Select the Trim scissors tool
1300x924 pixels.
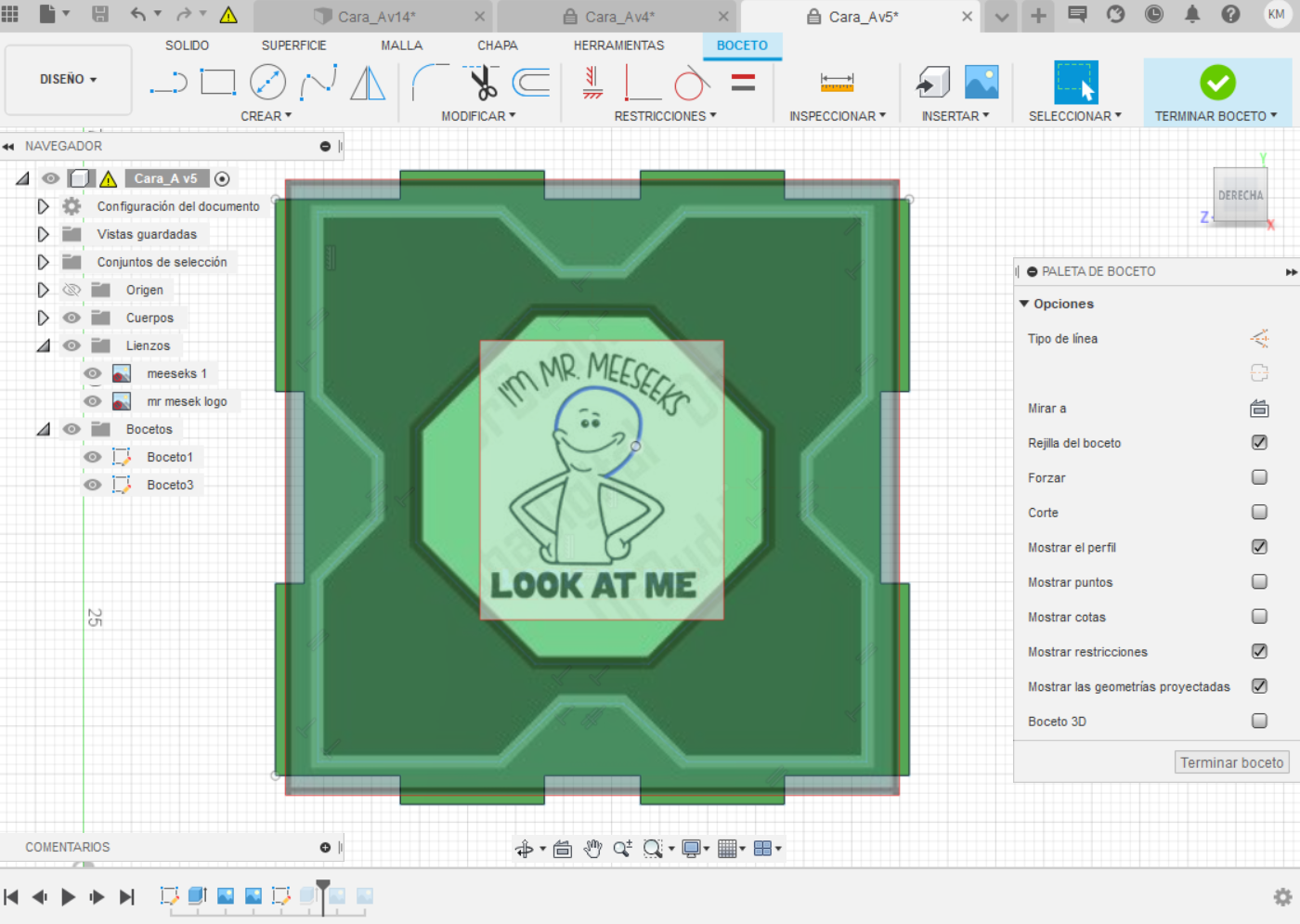coord(482,83)
